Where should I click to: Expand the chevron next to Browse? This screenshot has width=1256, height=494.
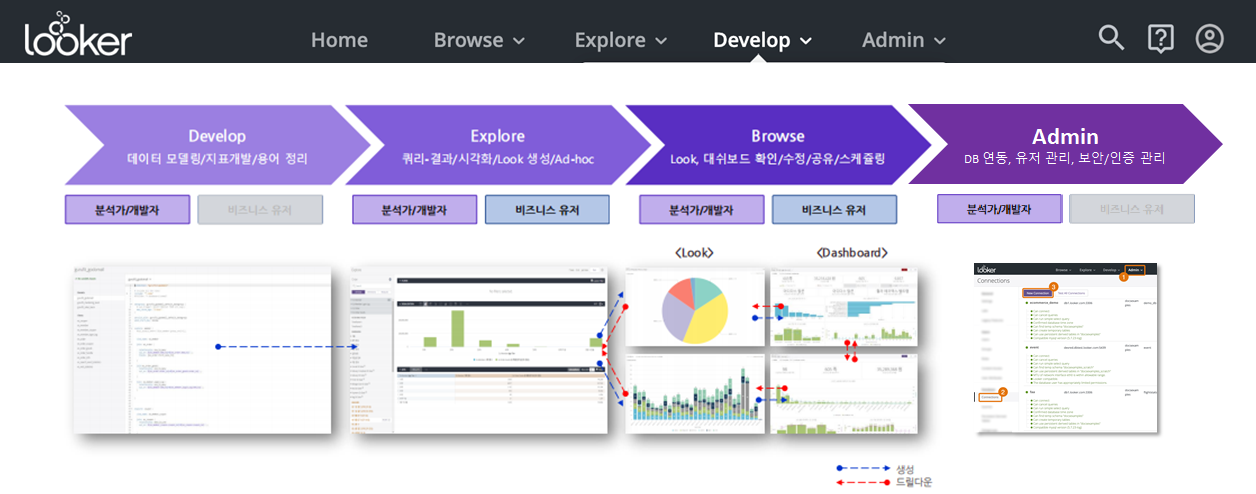coord(518,41)
